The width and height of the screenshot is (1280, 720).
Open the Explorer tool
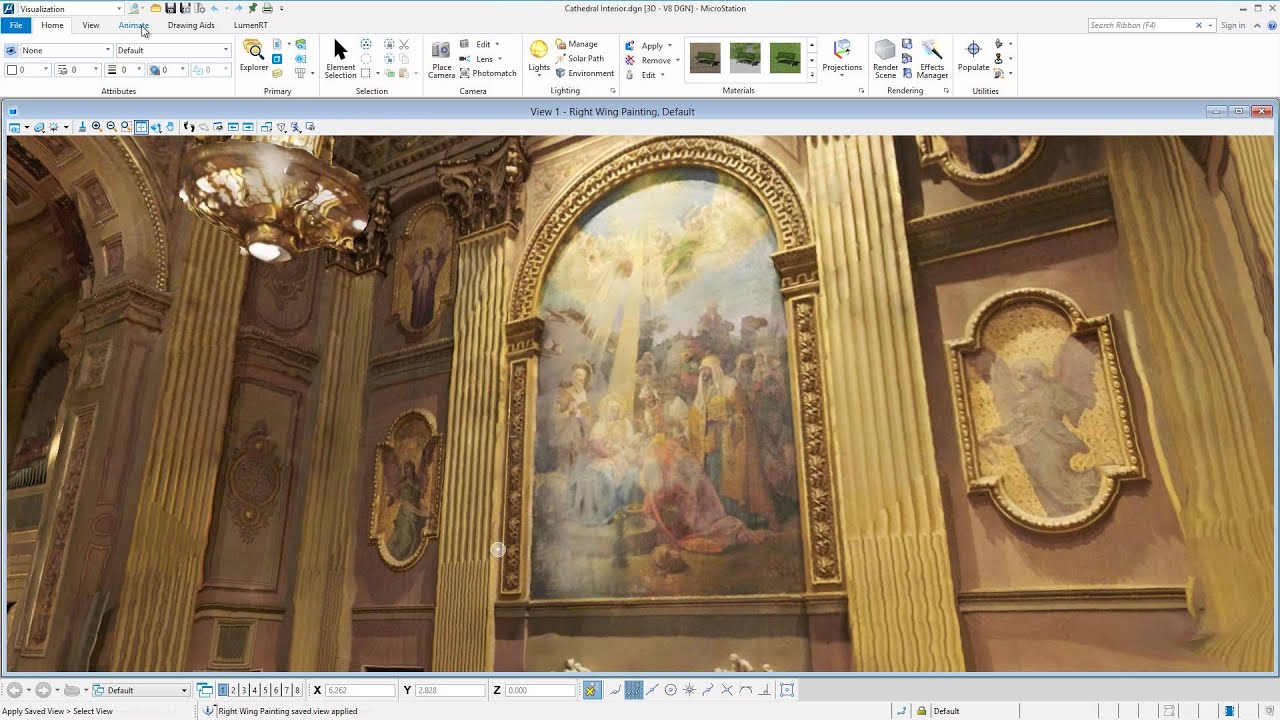[x=254, y=55]
